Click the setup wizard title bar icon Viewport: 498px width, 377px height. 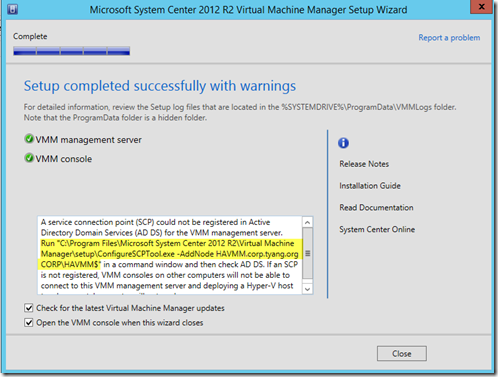pyautogui.click(x=13, y=9)
